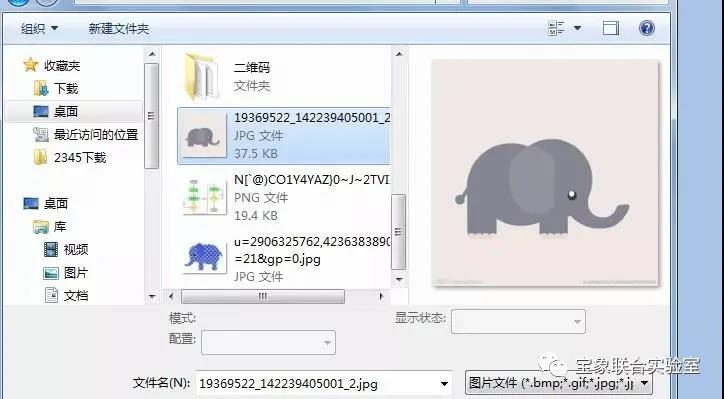Click the file list horizontal scrollbar
Viewport: 724px width, 399px height.
pos(277,296)
